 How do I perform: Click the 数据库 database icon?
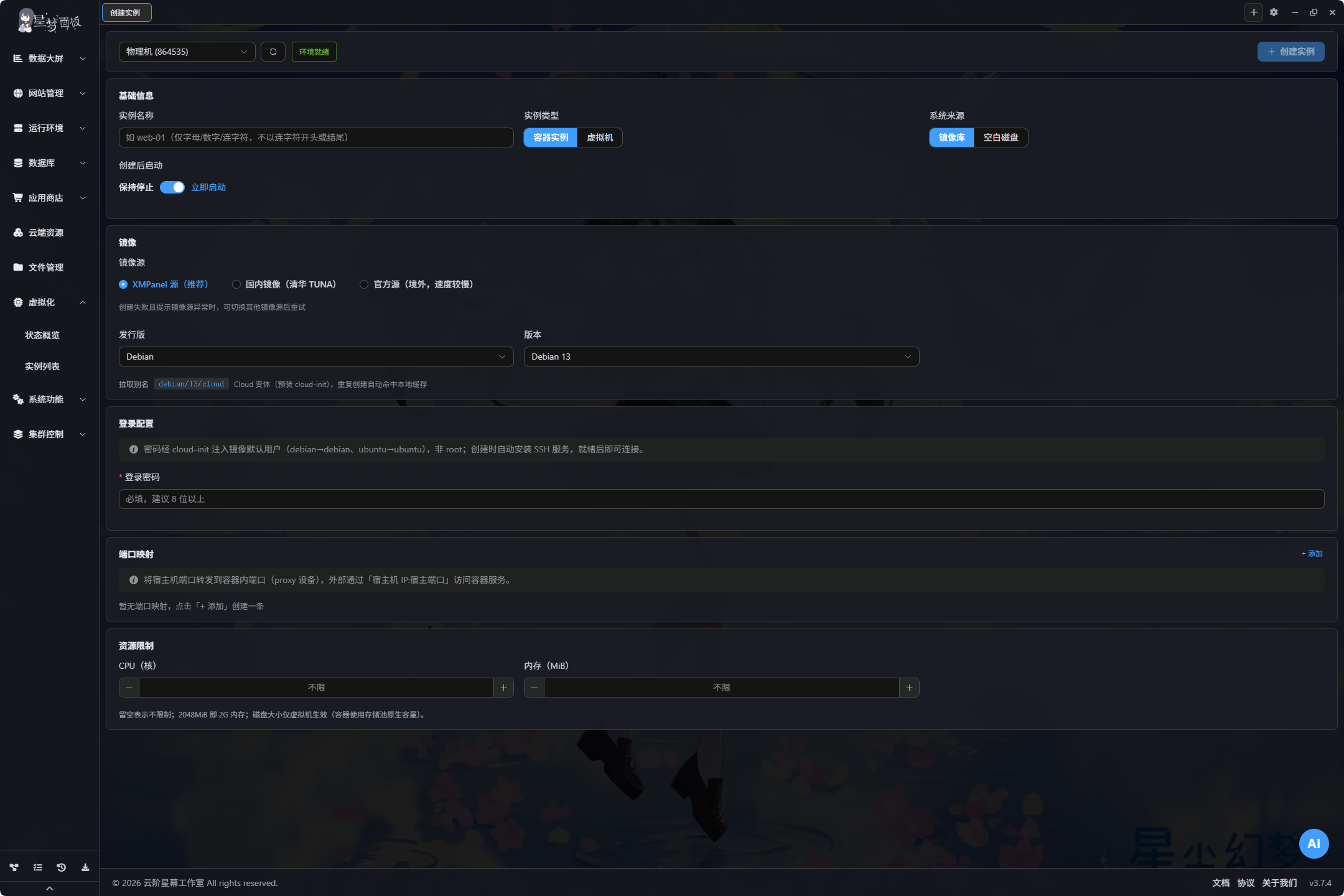pos(18,163)
